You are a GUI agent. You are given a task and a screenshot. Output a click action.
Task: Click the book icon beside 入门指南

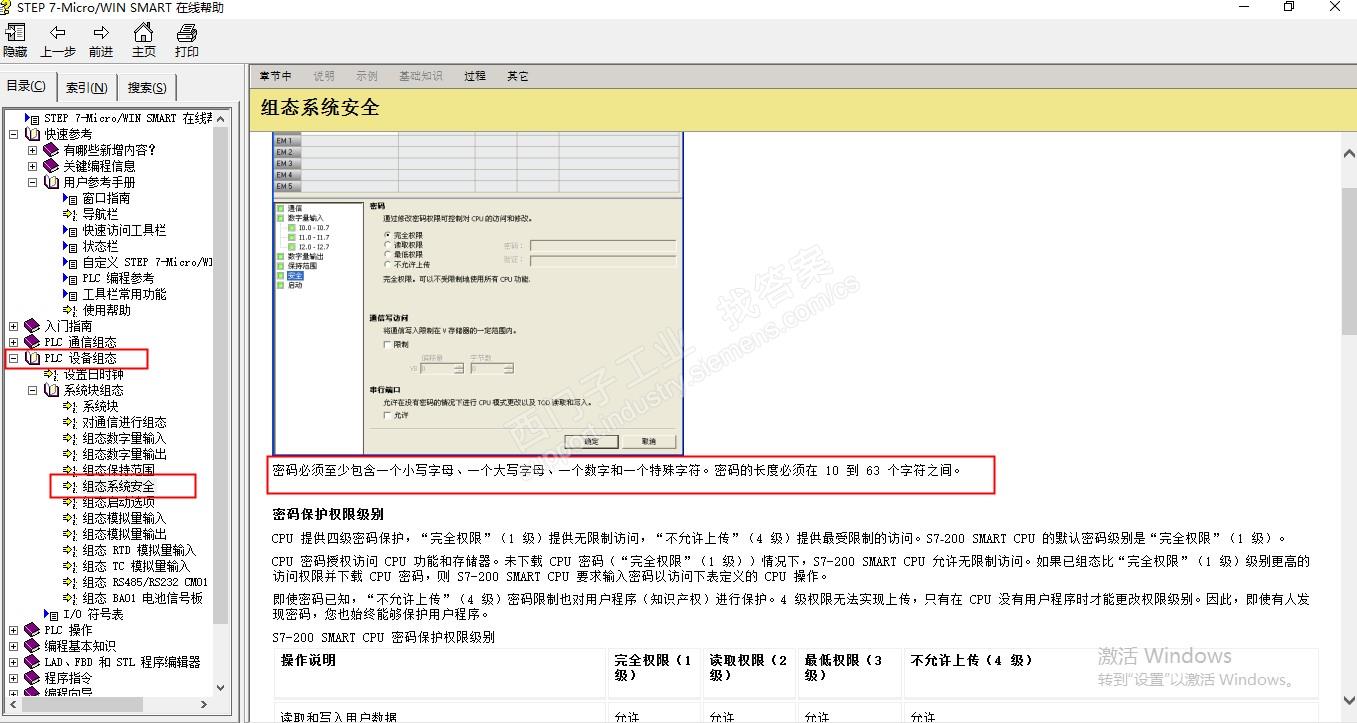coord(33,326)
